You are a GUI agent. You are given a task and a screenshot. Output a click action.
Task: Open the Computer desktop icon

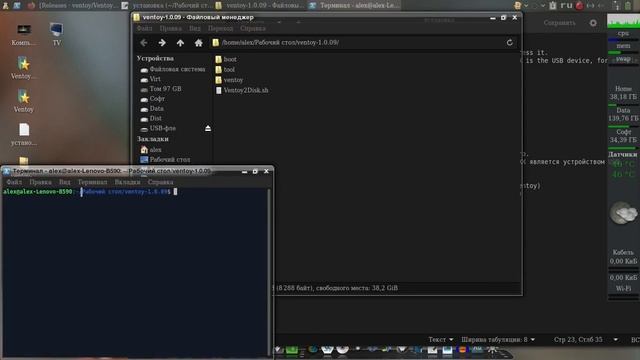(23, 35)
